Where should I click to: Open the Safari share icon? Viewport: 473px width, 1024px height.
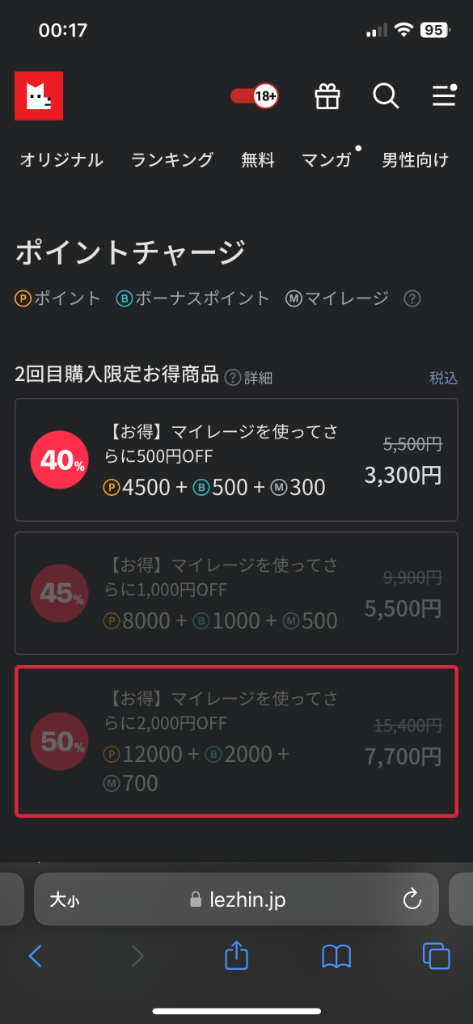(x=236, y=955)
